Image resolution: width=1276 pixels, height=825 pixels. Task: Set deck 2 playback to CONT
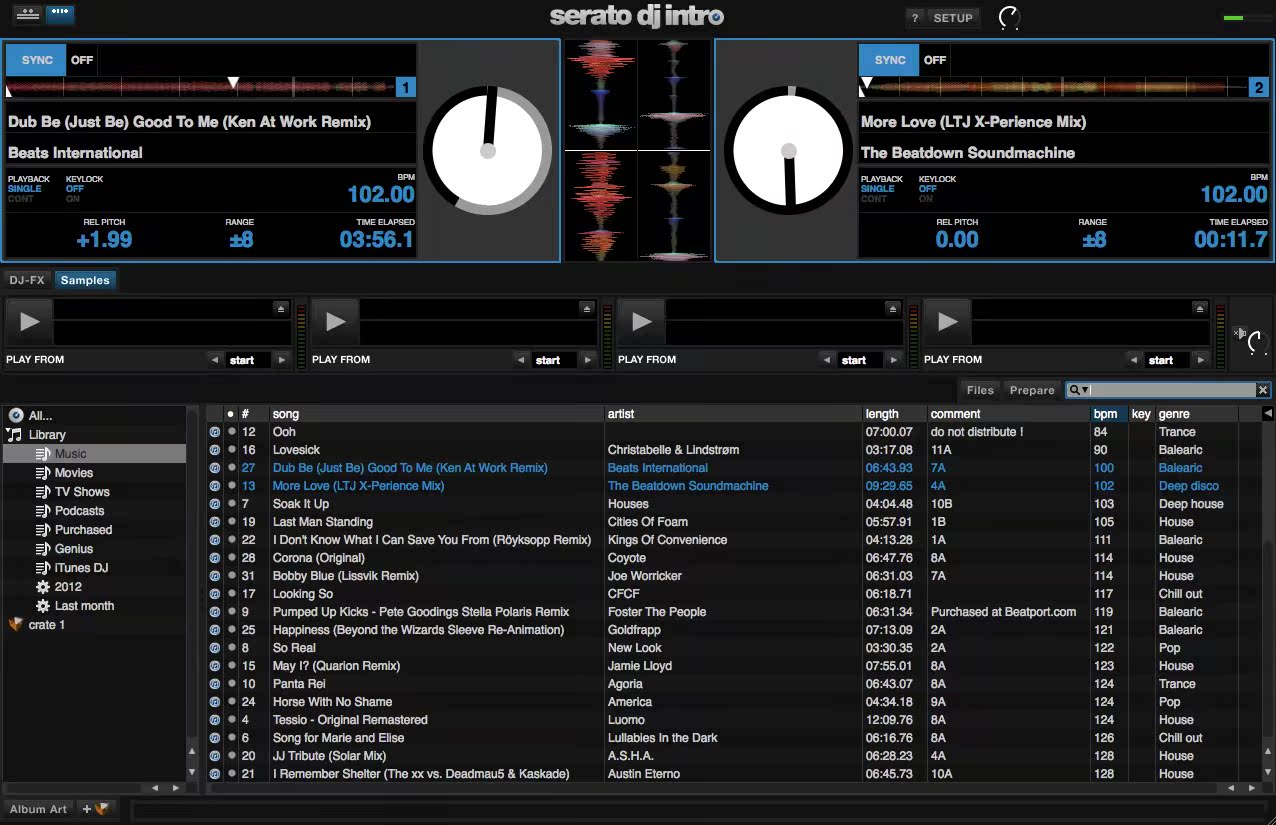(874, 199)
